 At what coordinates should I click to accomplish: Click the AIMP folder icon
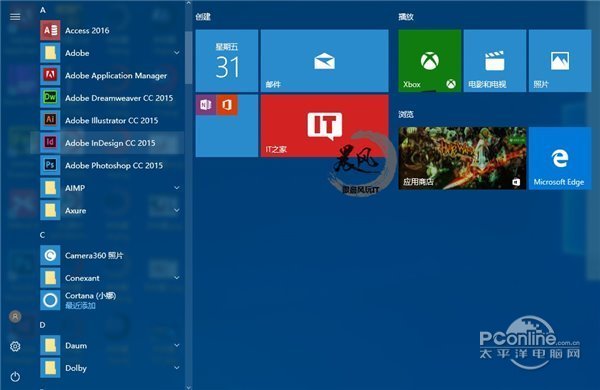(x=50, y=188)
